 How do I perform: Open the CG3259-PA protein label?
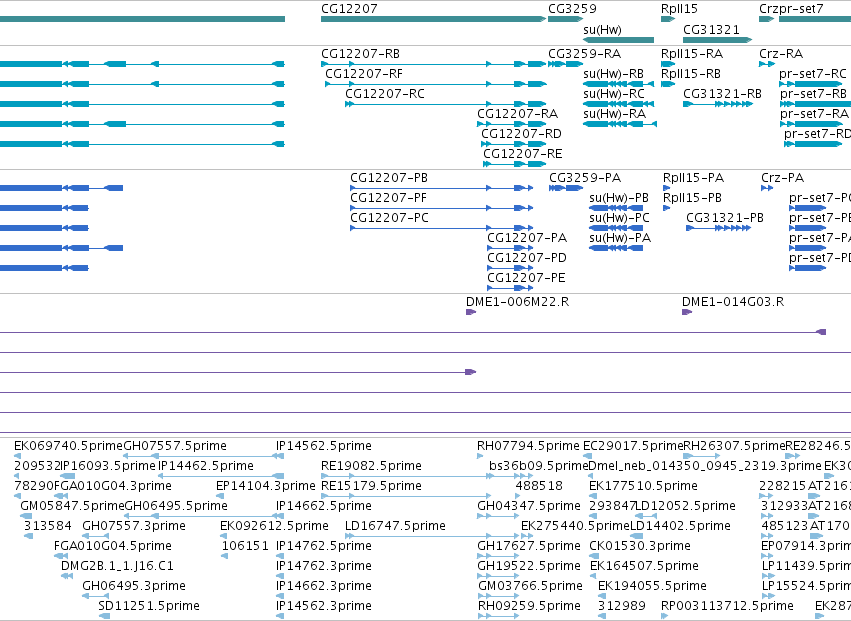[585, 178]
